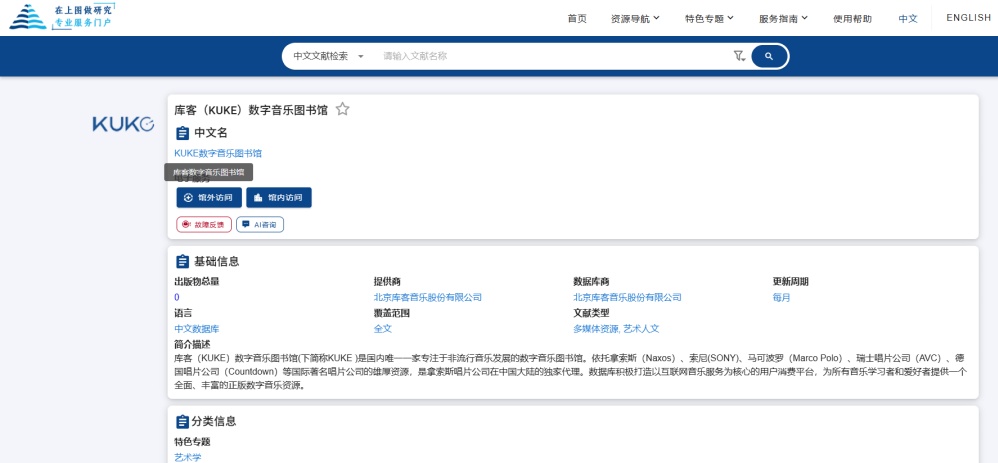Switch language to ENGLISH
This screenshot has width=998, height=463.
coord(968,18)
